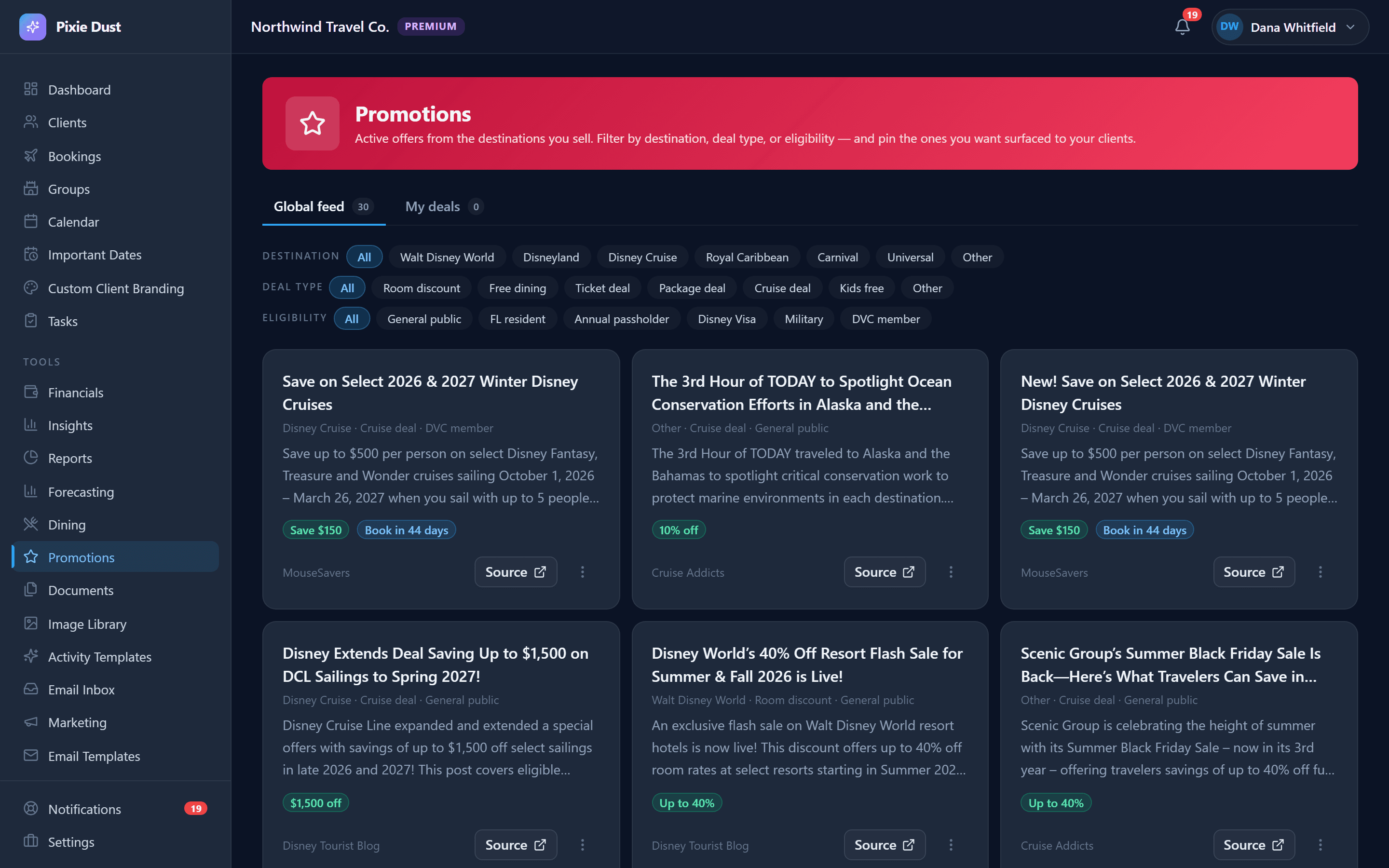Open the Clients menu item
Viewport: 1389px width, 868px height.
click(115, 122)
